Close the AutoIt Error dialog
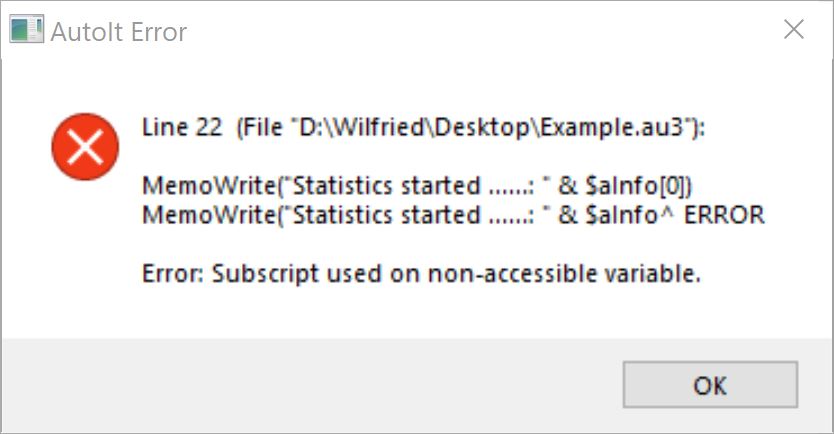 click(x=794, y=29)
